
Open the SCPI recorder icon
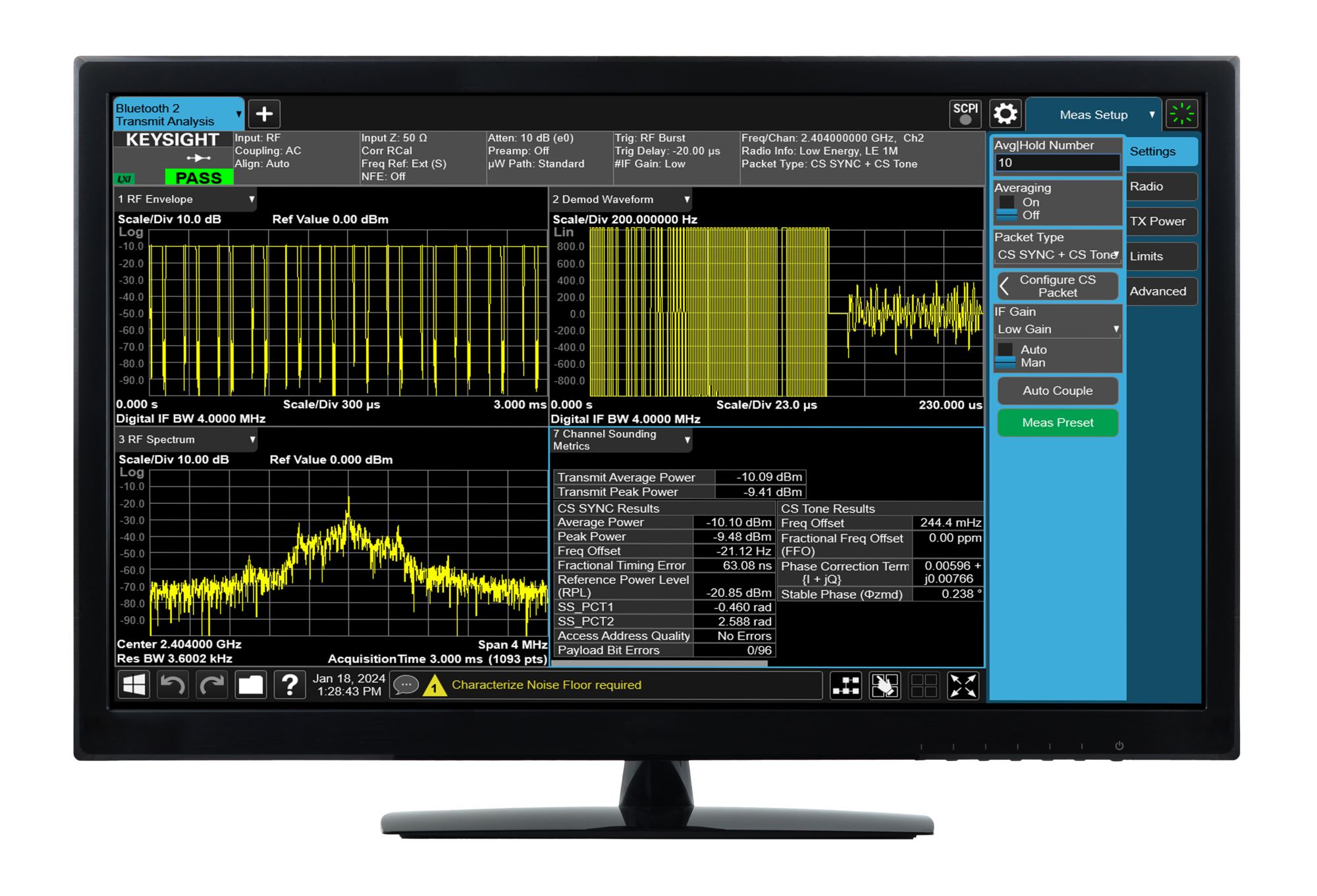click(x=965, y=114)
